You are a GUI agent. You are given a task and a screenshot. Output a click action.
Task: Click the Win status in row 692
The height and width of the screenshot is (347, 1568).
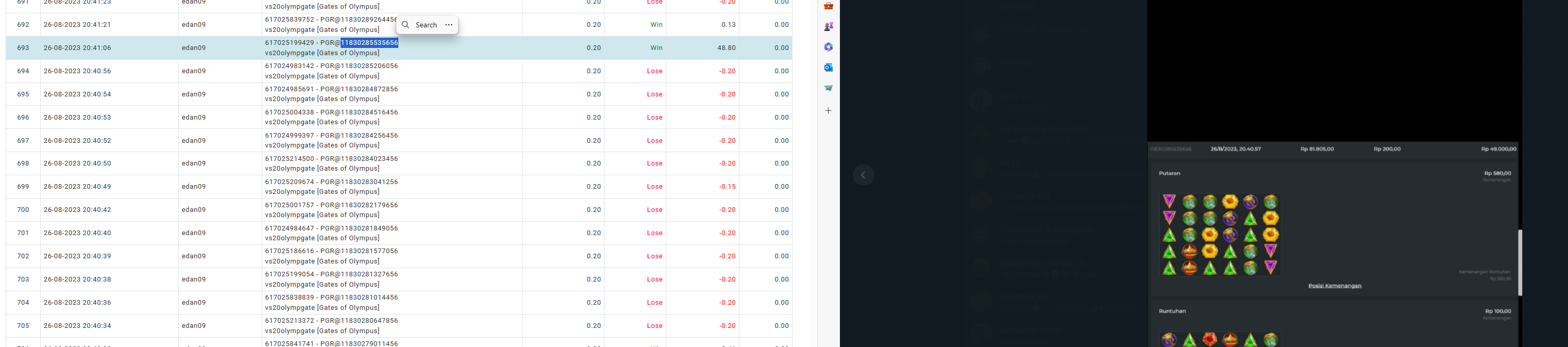(x=656, y=24)
